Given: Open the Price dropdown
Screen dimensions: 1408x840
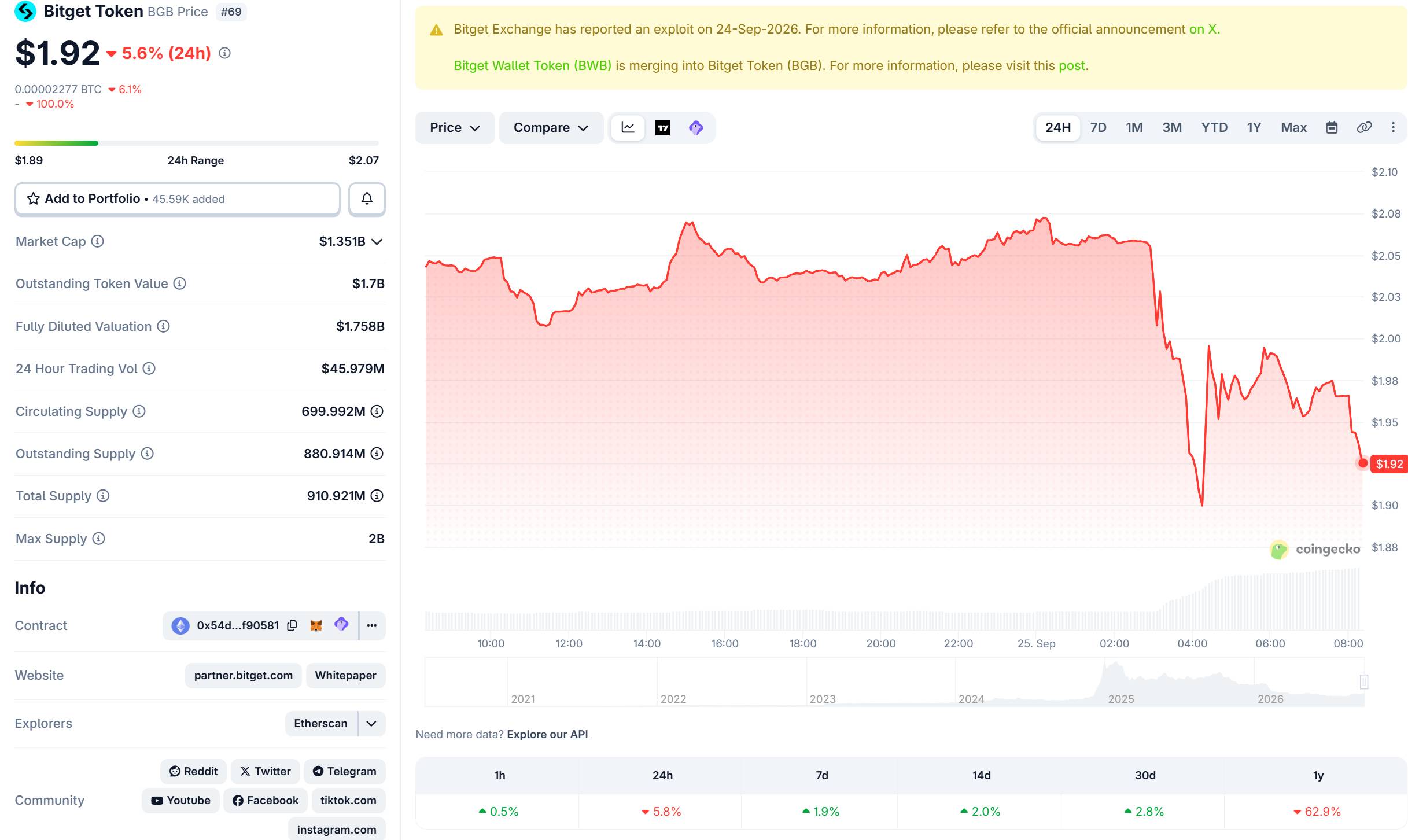Looking at the screenshot, I should [x=455, y=128].
